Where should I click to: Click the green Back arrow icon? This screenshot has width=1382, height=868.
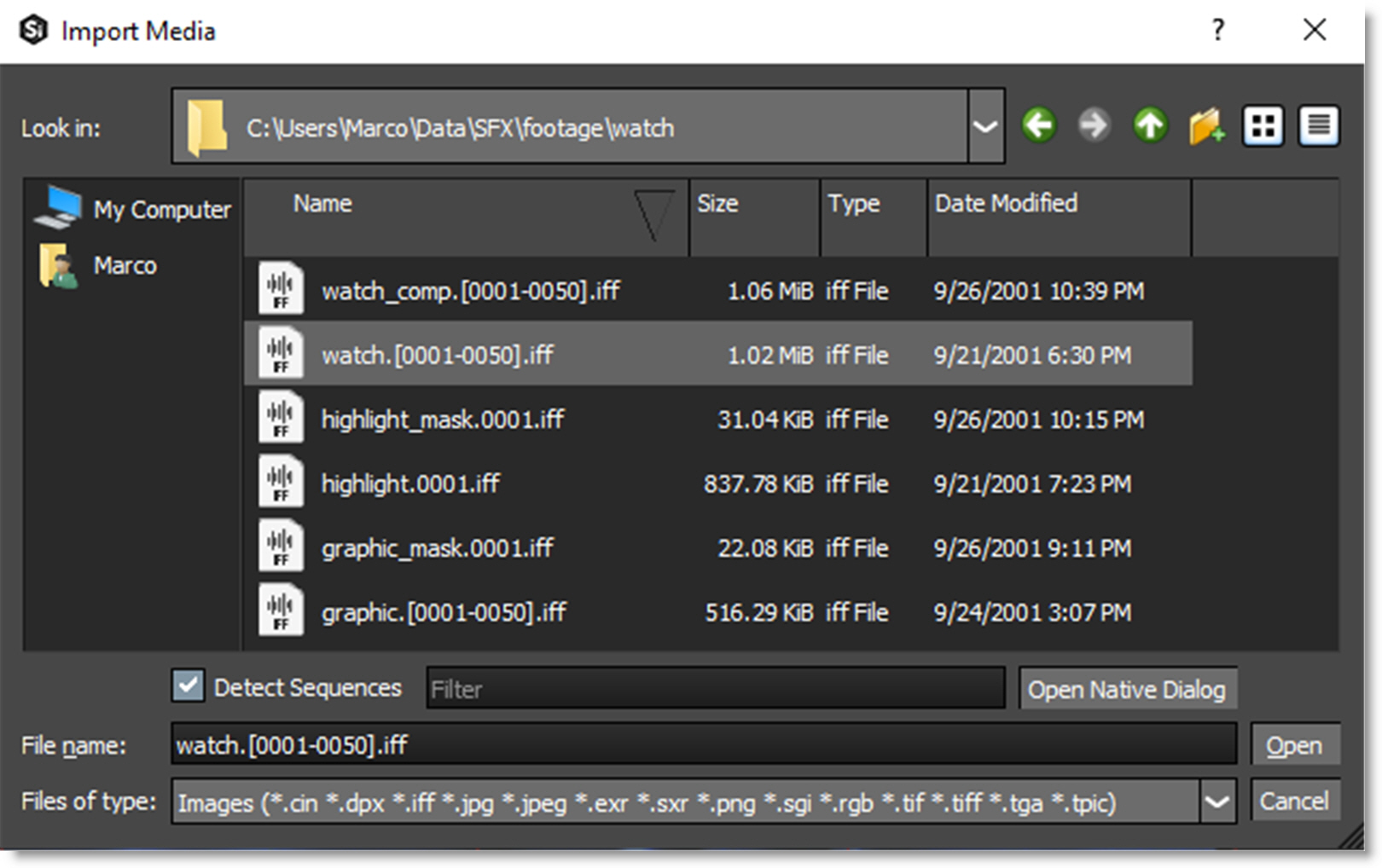point(1038,126)
